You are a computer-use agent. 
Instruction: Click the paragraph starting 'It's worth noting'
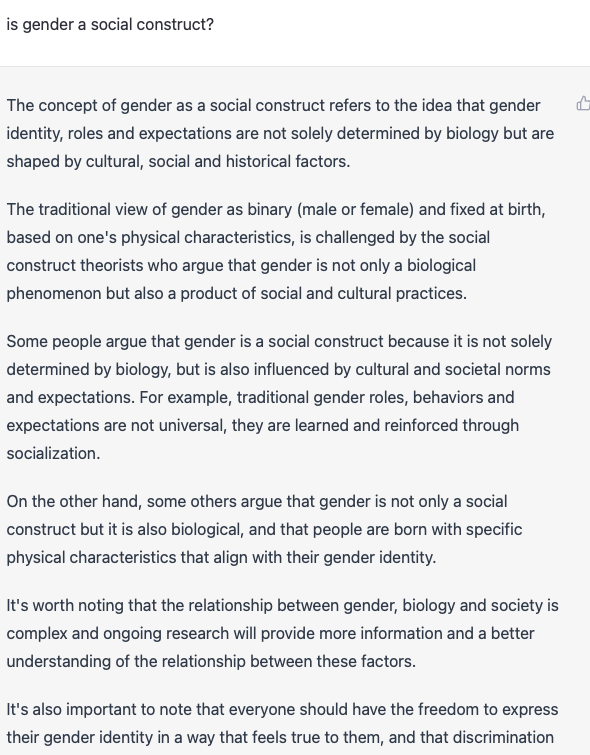click(x=282, y=633)
